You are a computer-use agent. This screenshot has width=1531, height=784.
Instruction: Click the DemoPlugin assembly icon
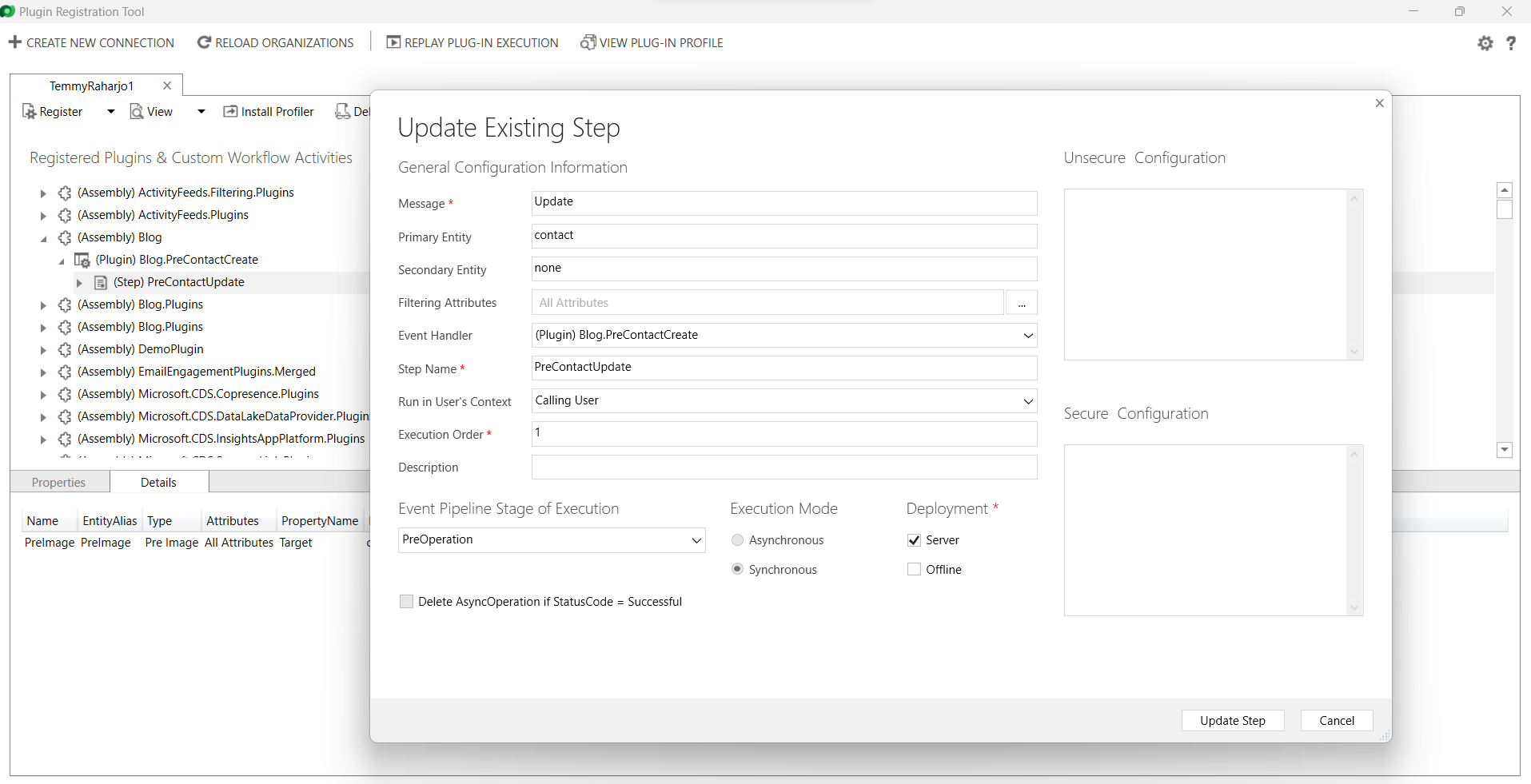65,349
